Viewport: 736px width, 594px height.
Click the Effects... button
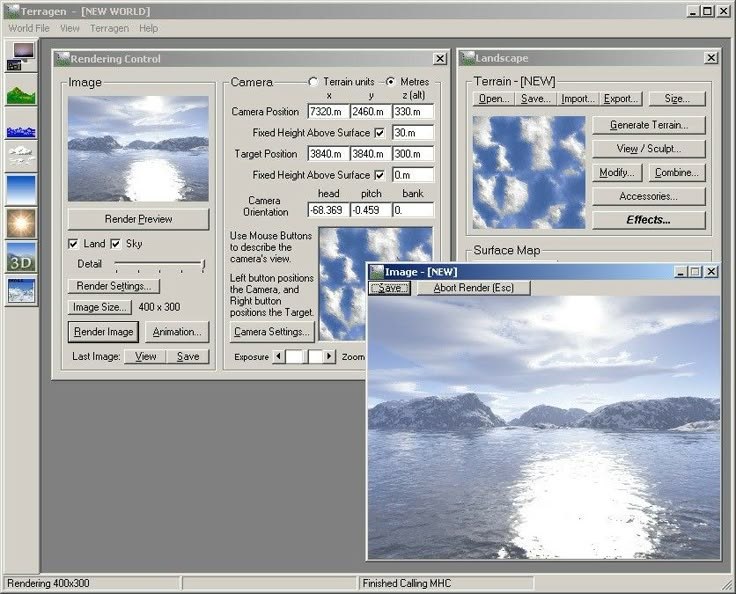(649, 220)
